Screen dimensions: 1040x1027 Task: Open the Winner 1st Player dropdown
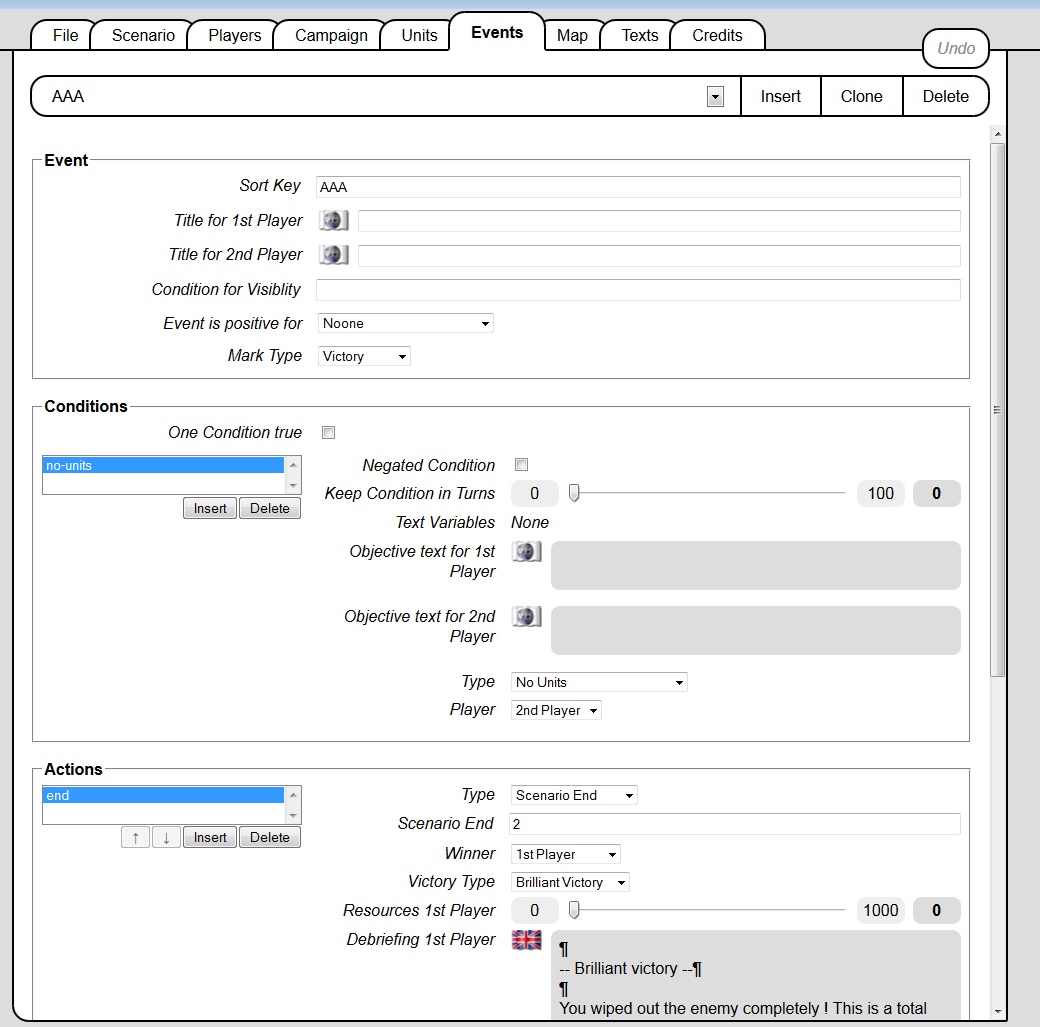(x=565, y=854)
